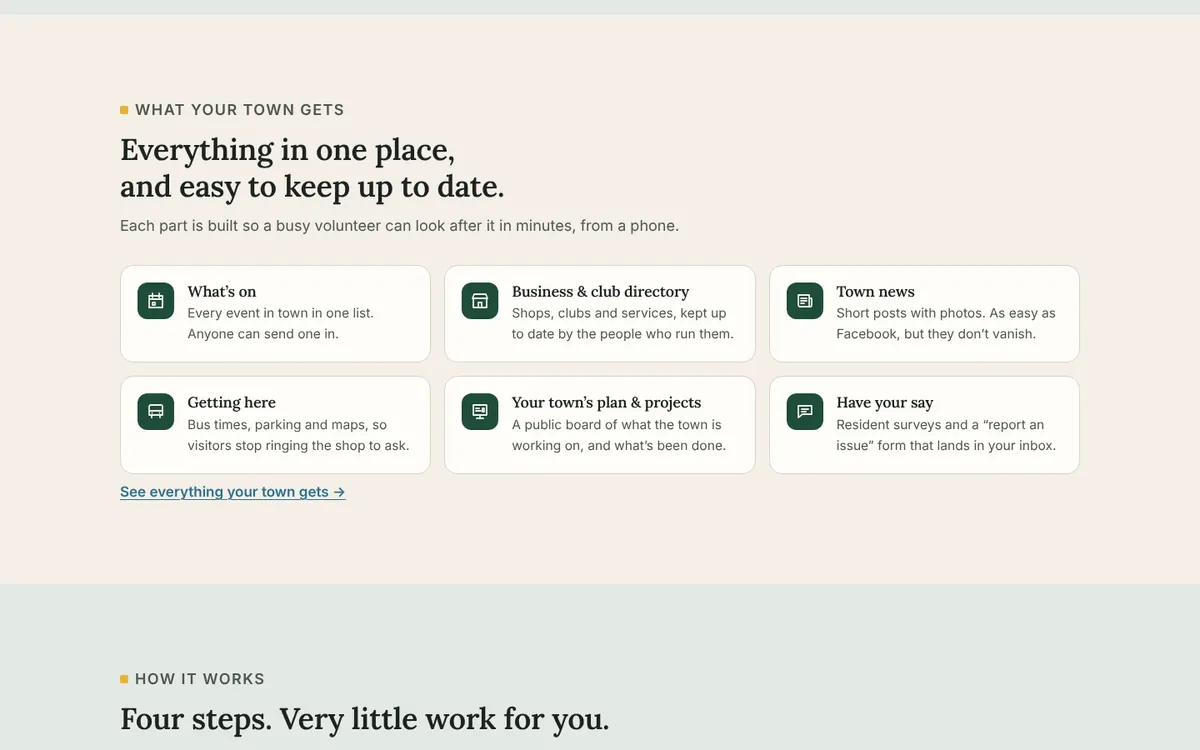Click 'Every event in town in one list' description
The width and height of the screenshot is (1200, 750).
(x=280, y=323)
